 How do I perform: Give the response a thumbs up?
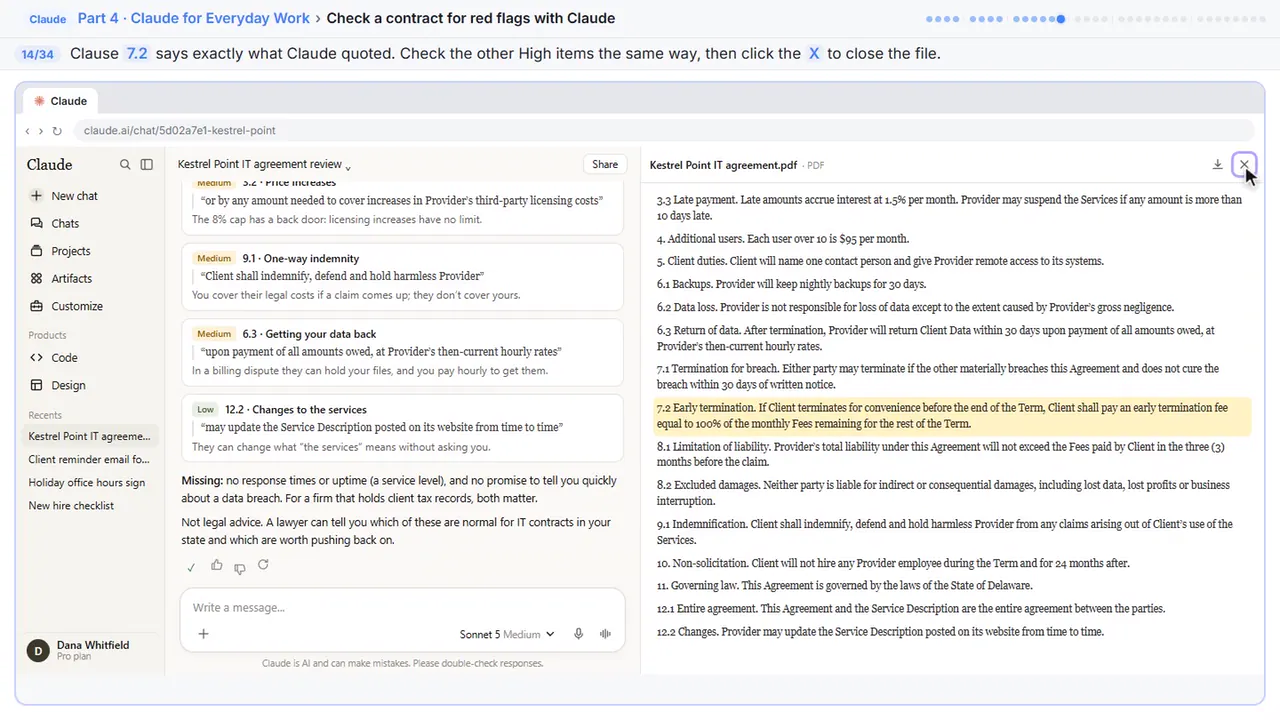point(216,566)
